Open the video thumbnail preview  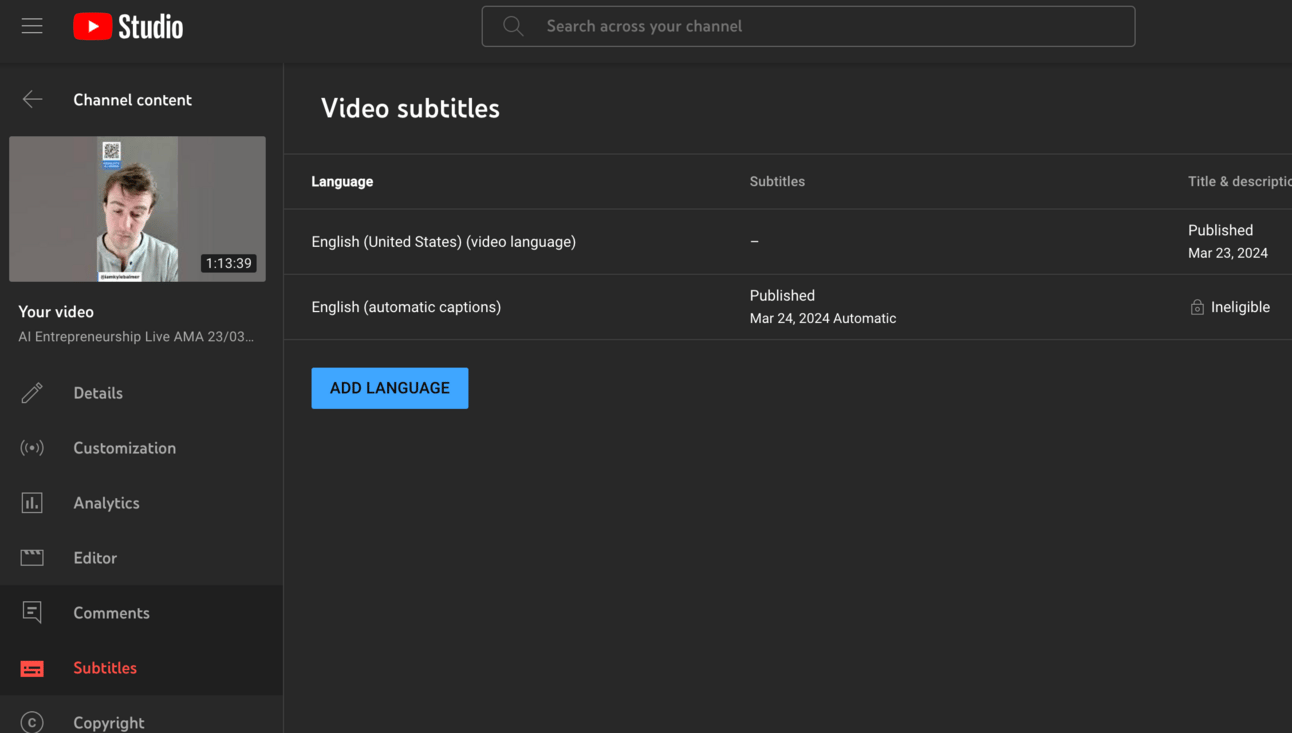pyautogui.click(x=137, y=209)
